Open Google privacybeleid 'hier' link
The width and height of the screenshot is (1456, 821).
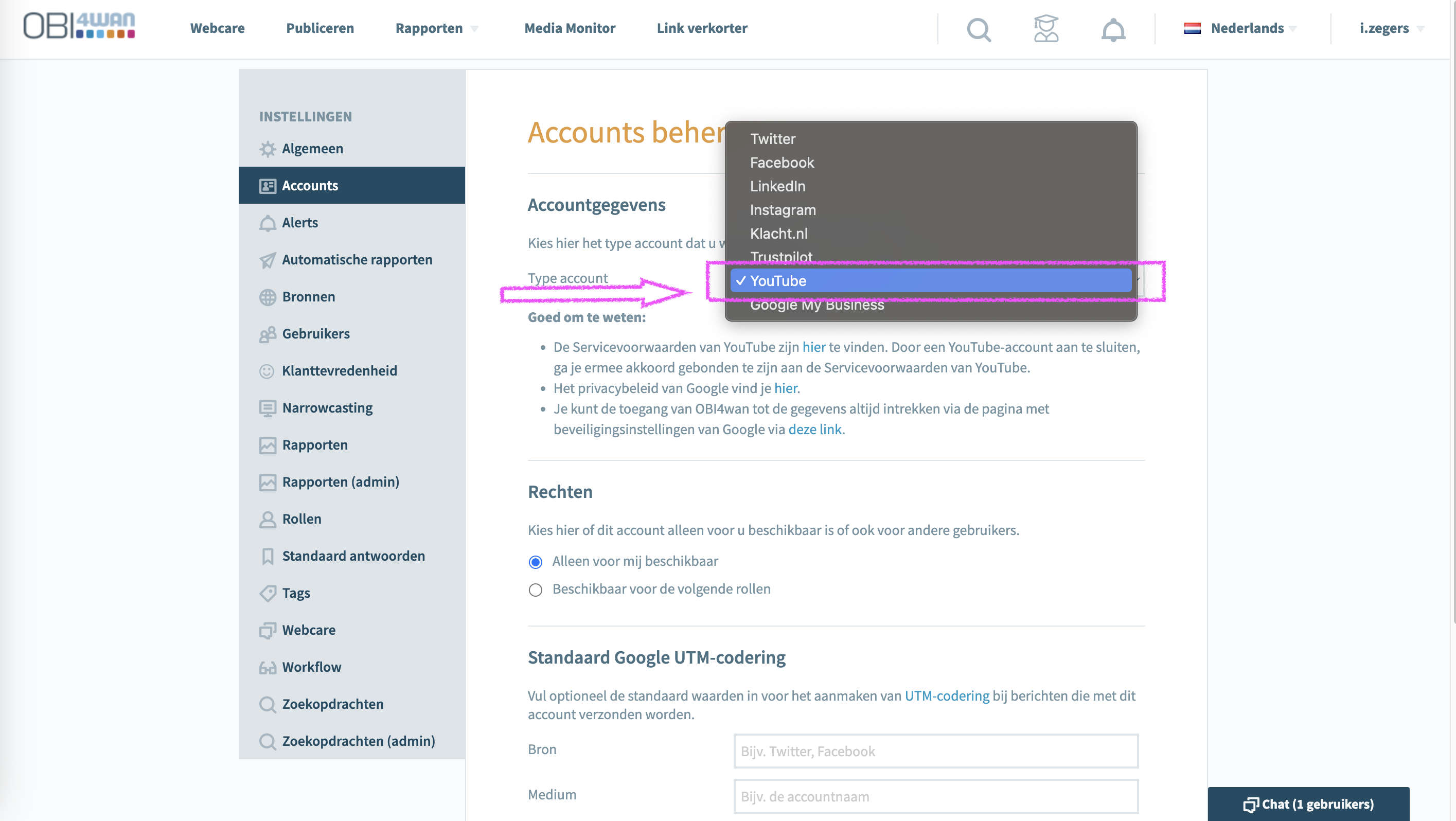[786, 389]
